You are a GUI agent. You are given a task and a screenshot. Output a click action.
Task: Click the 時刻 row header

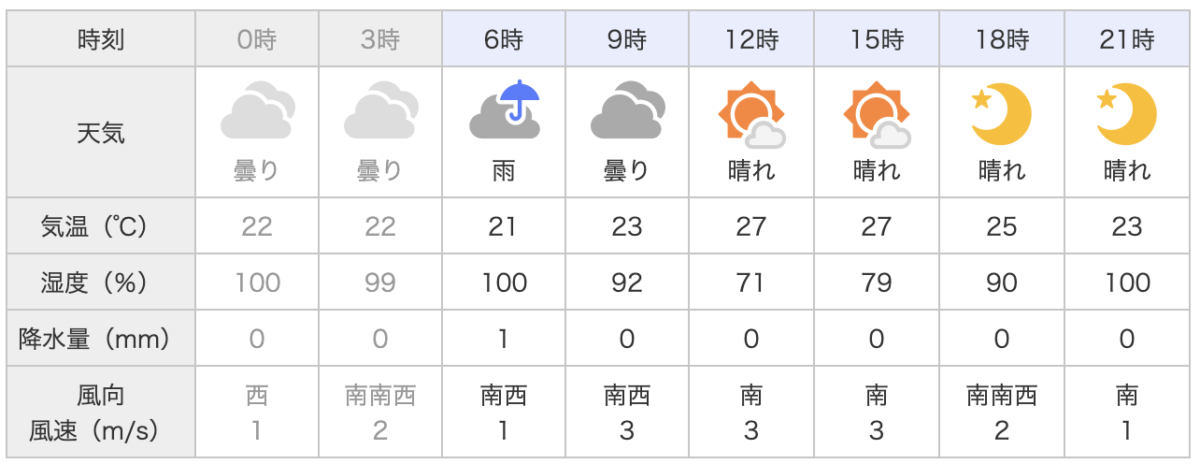coord(101,42)
